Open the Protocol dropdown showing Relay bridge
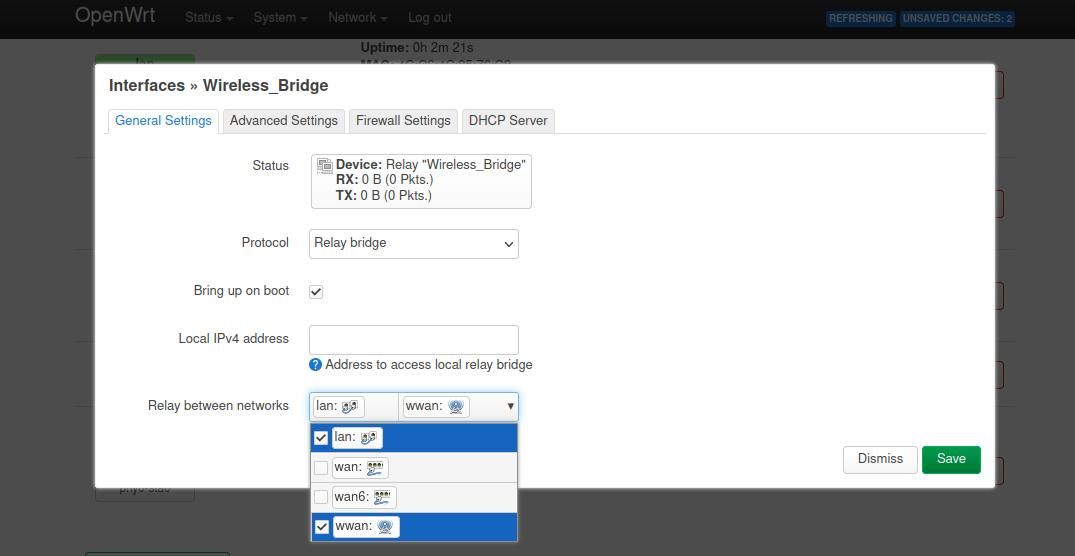 414,243
